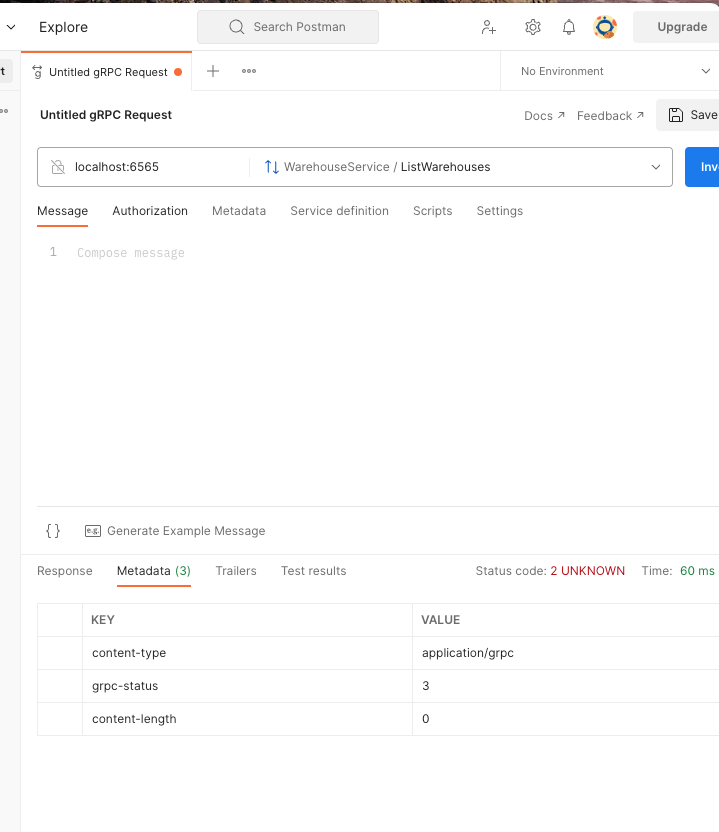Open notifications bell icon
719x832 pixels.
coord(569,27)
